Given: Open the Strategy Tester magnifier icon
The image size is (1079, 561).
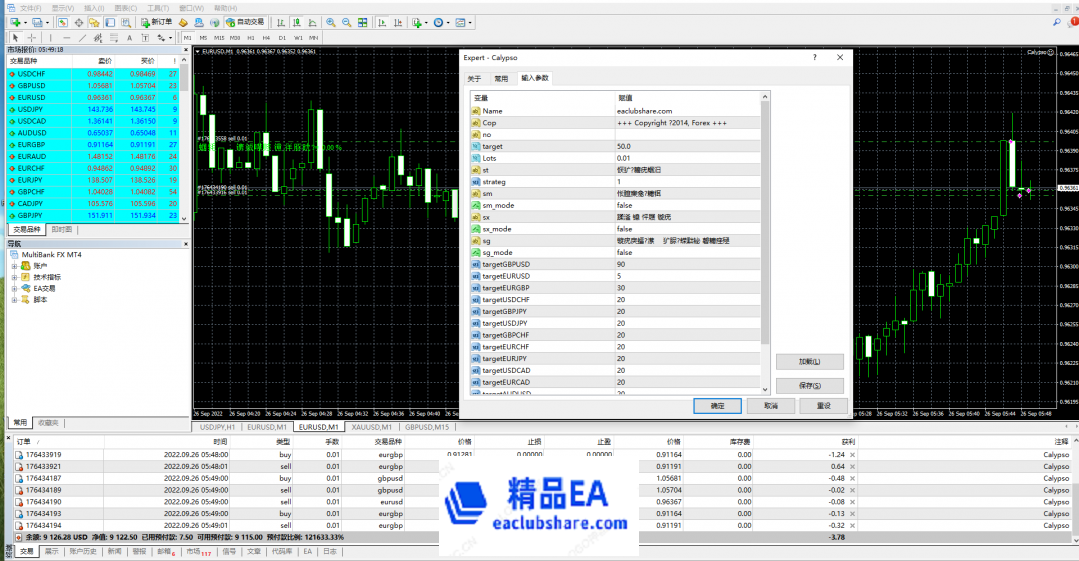Looking at the screenshot, I should (x=126, y=23).
